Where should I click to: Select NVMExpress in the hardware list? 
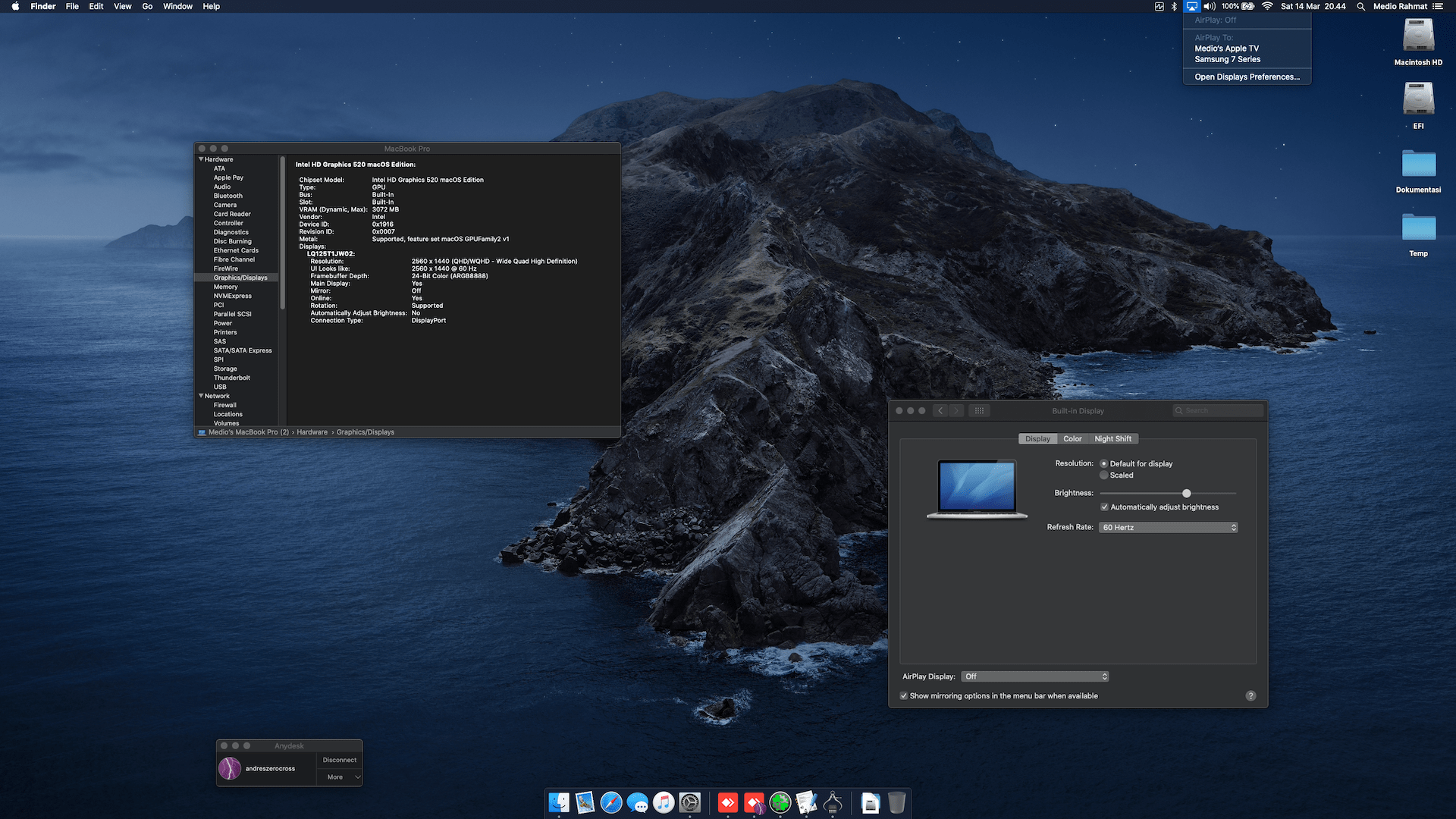pyautogui.click(x=232, y=296)
